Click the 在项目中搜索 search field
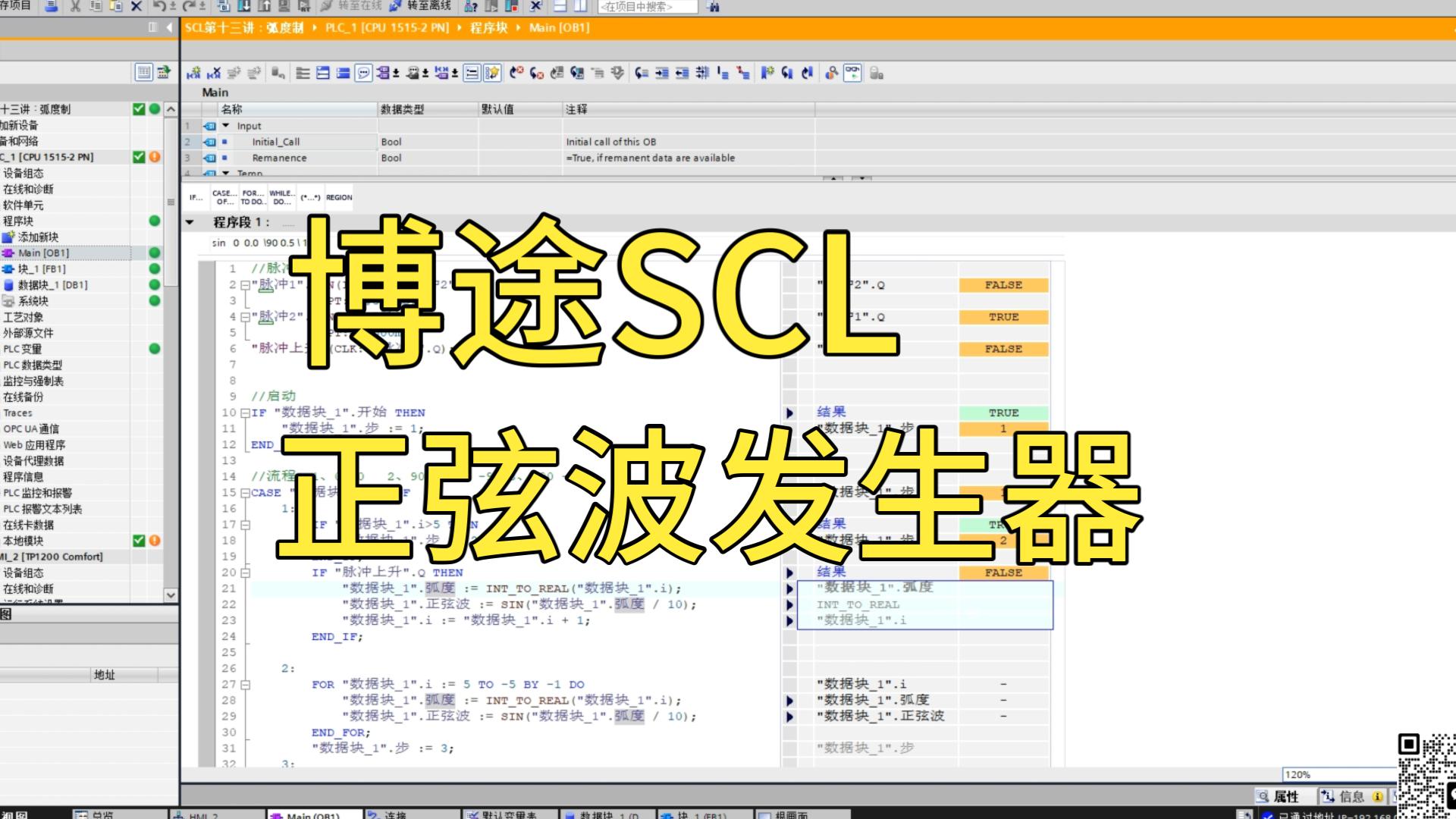The height and width of the screenshot is (819, 1456). tap(648, 7)
